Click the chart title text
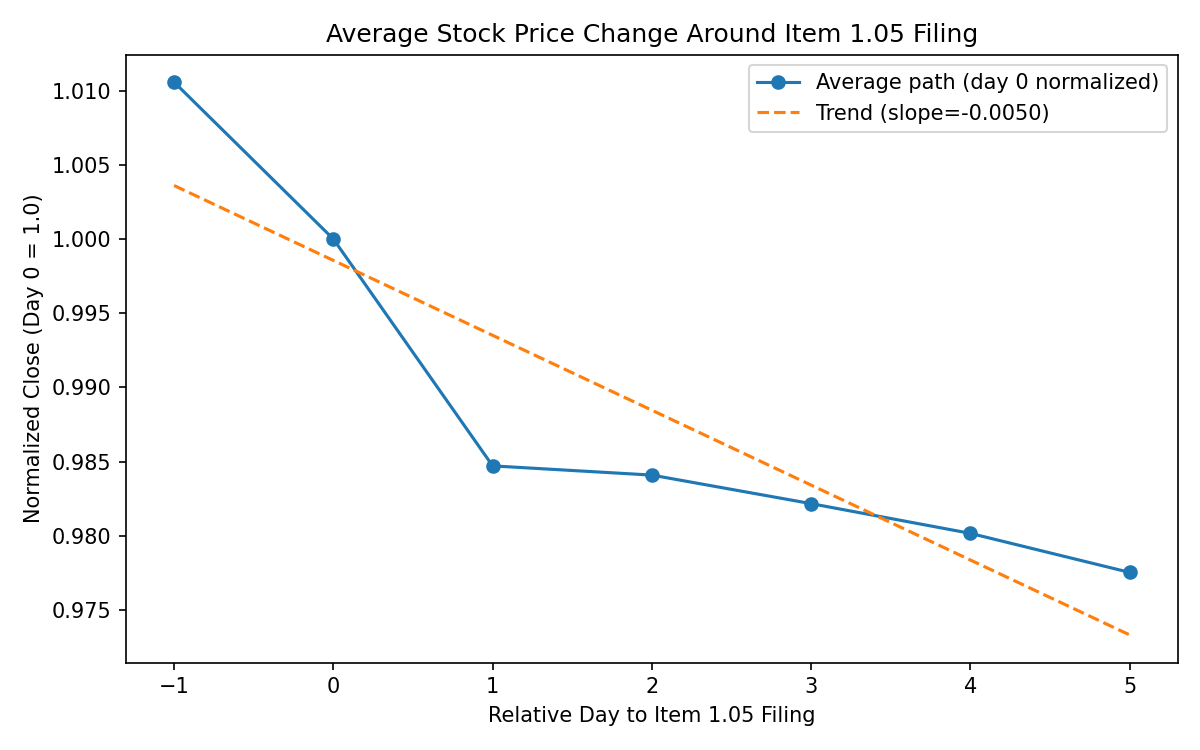The width and height of the screenshot is (1200, 750). (x=651, y=34)
